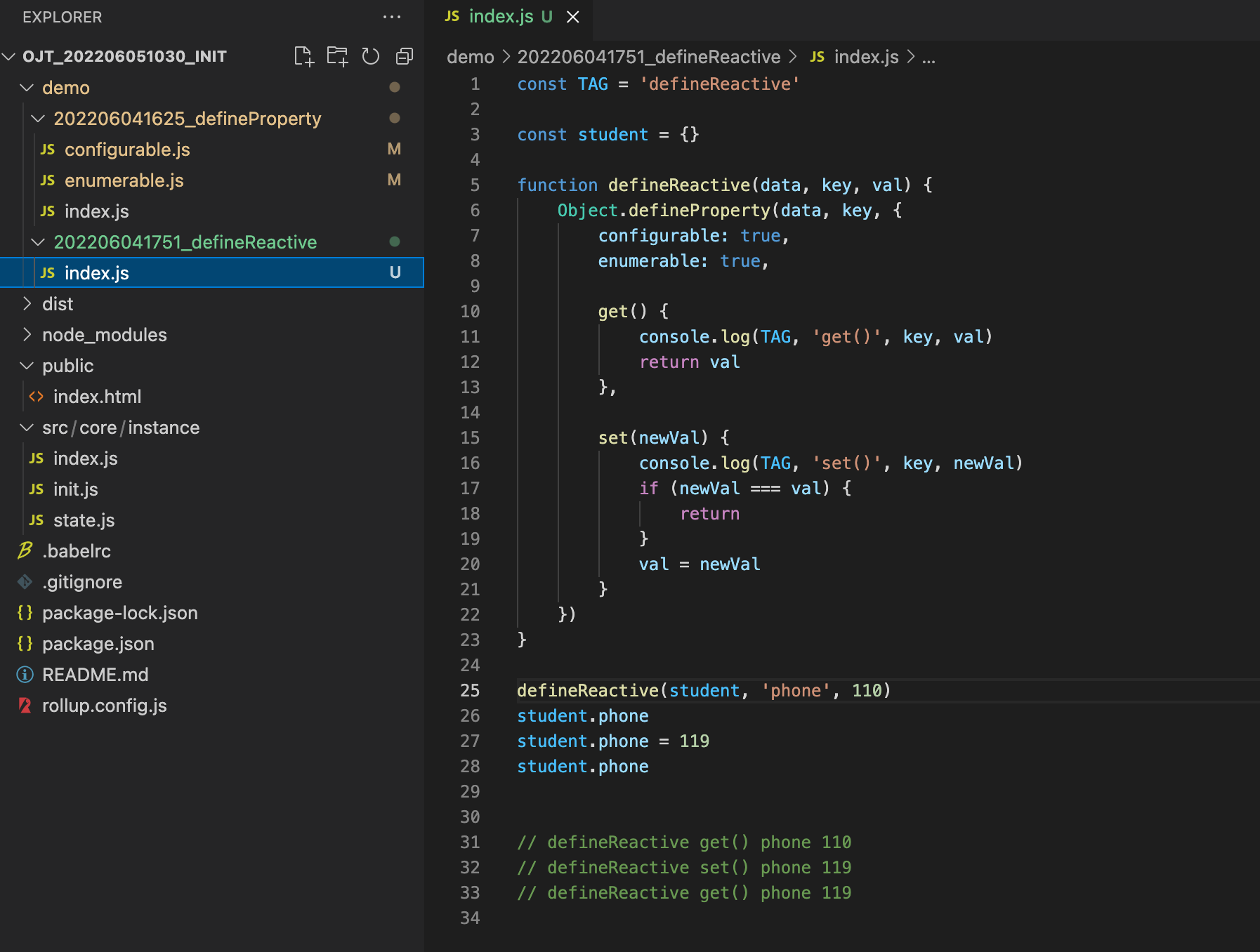
Task: Click the rollup icon beside rollup.config.js
Action: click(x=25, y=706)
